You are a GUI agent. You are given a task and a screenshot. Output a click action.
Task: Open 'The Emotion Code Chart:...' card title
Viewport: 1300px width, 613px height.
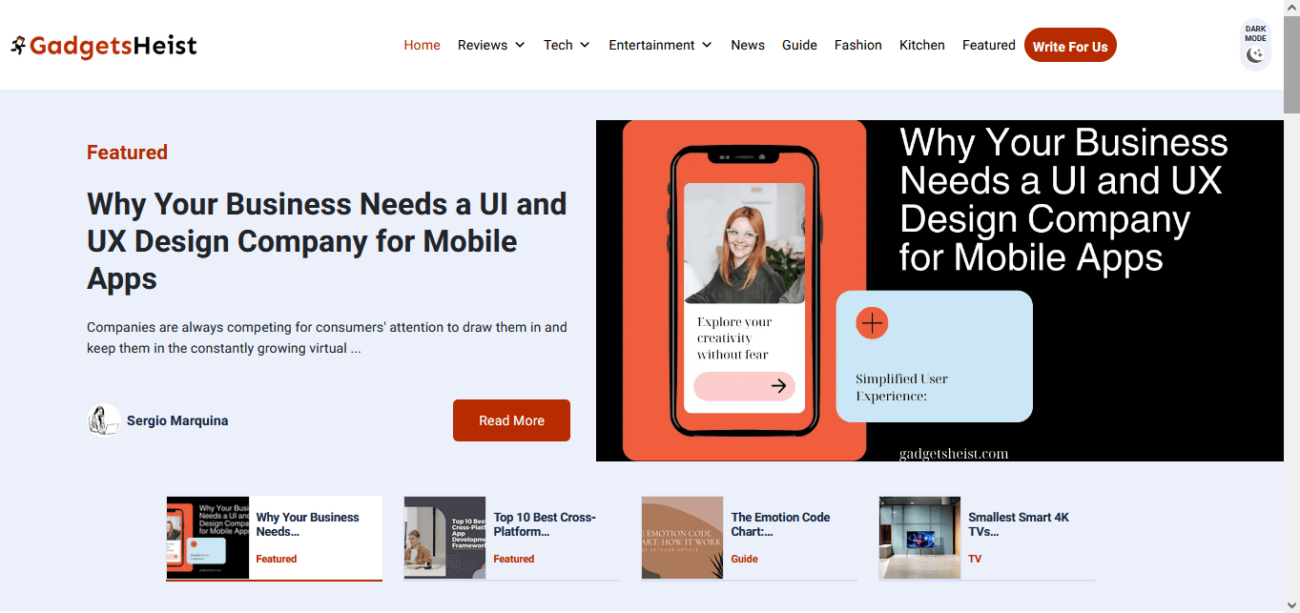(780, 524)
